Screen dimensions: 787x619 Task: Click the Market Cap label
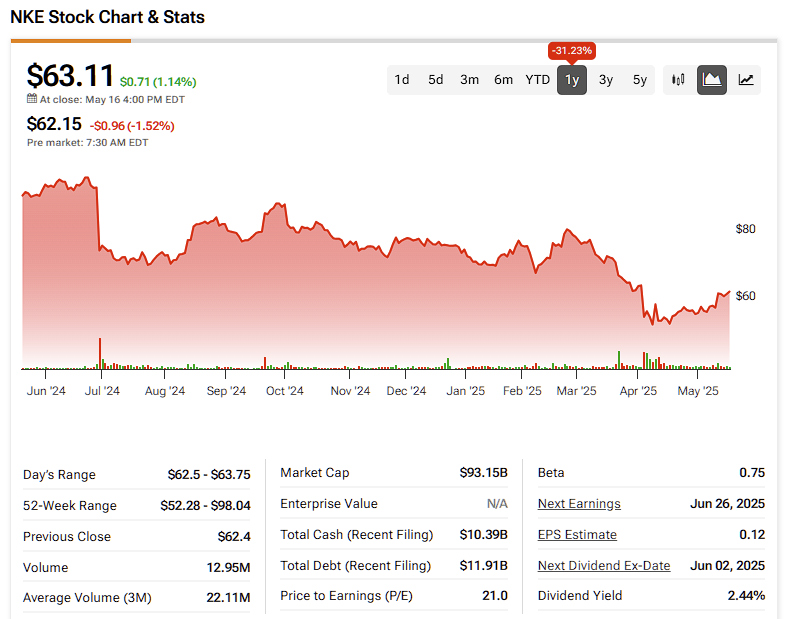pyautogui.click(x=315, y=472)
